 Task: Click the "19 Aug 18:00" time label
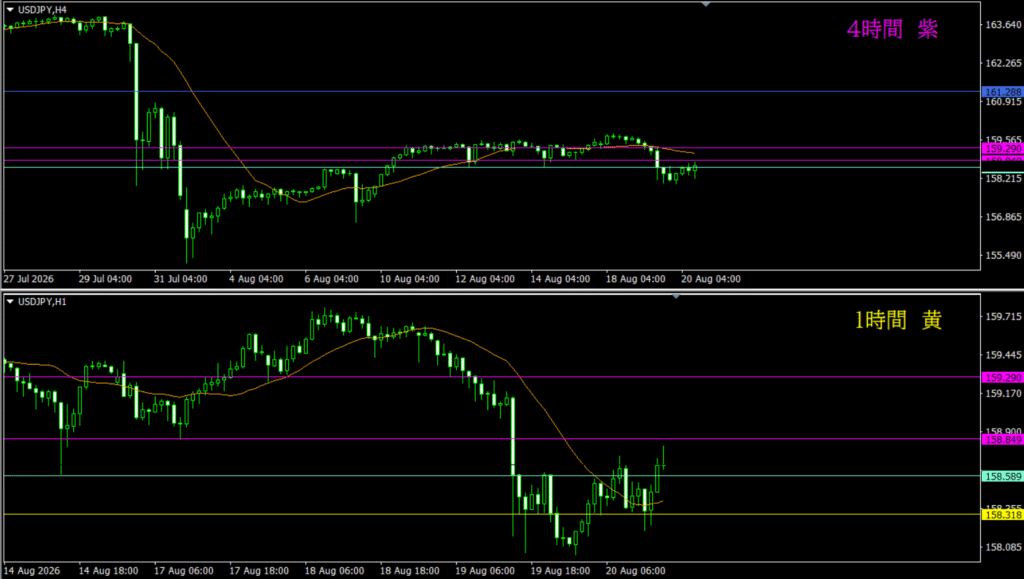tap(561, 571)
